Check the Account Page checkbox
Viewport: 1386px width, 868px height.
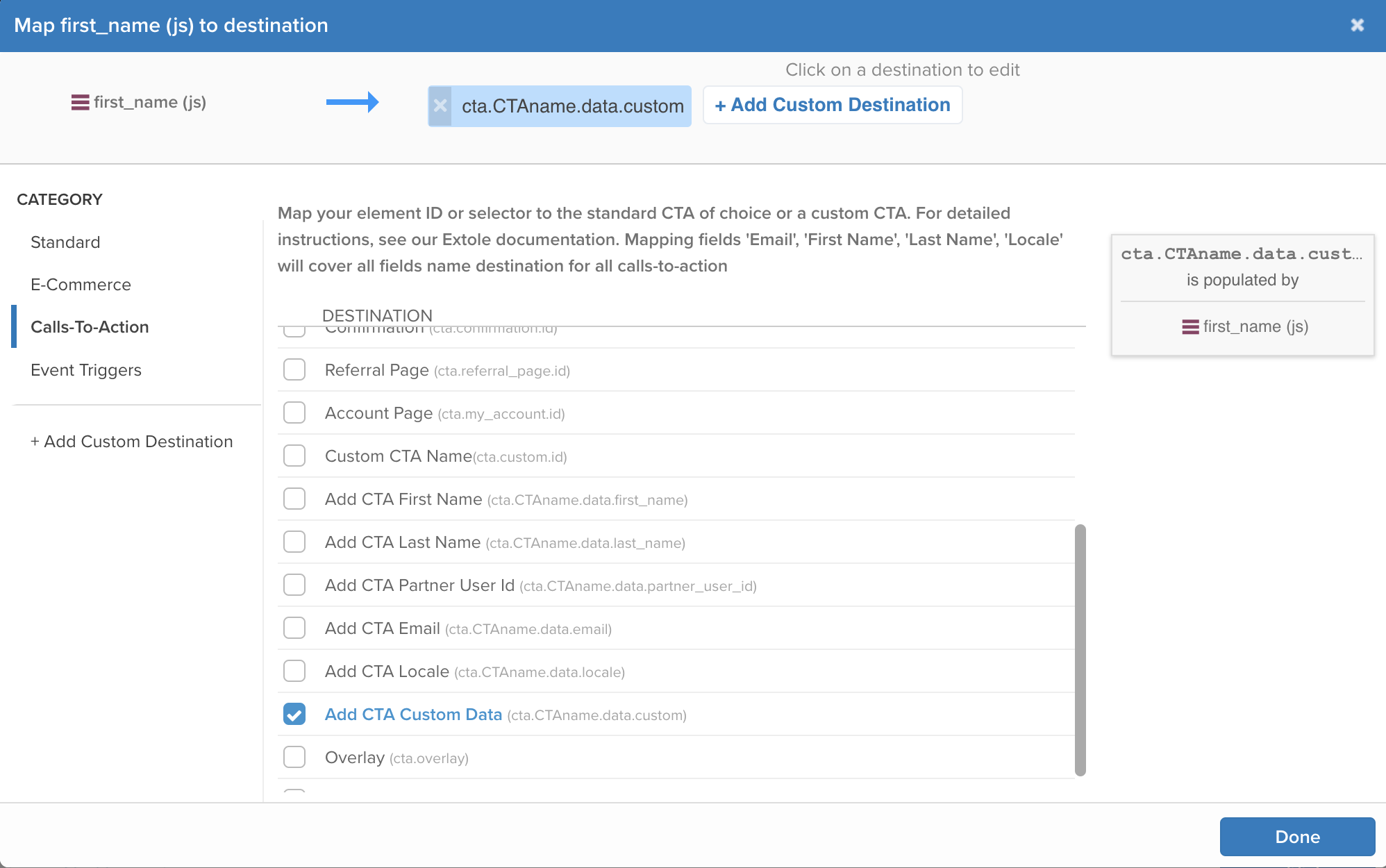click(x=294, y=412)
